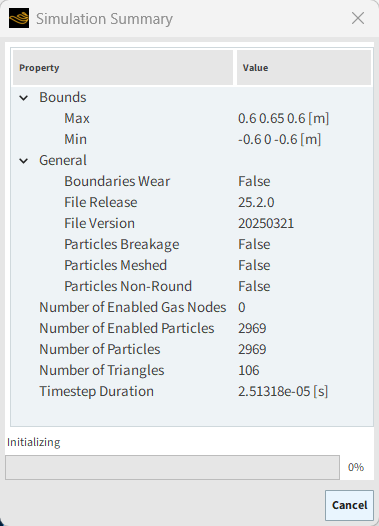This screenshot has height=526, width=379.
Task: Close the Simulation Summary dialog
Action: (x=358, y=18)
